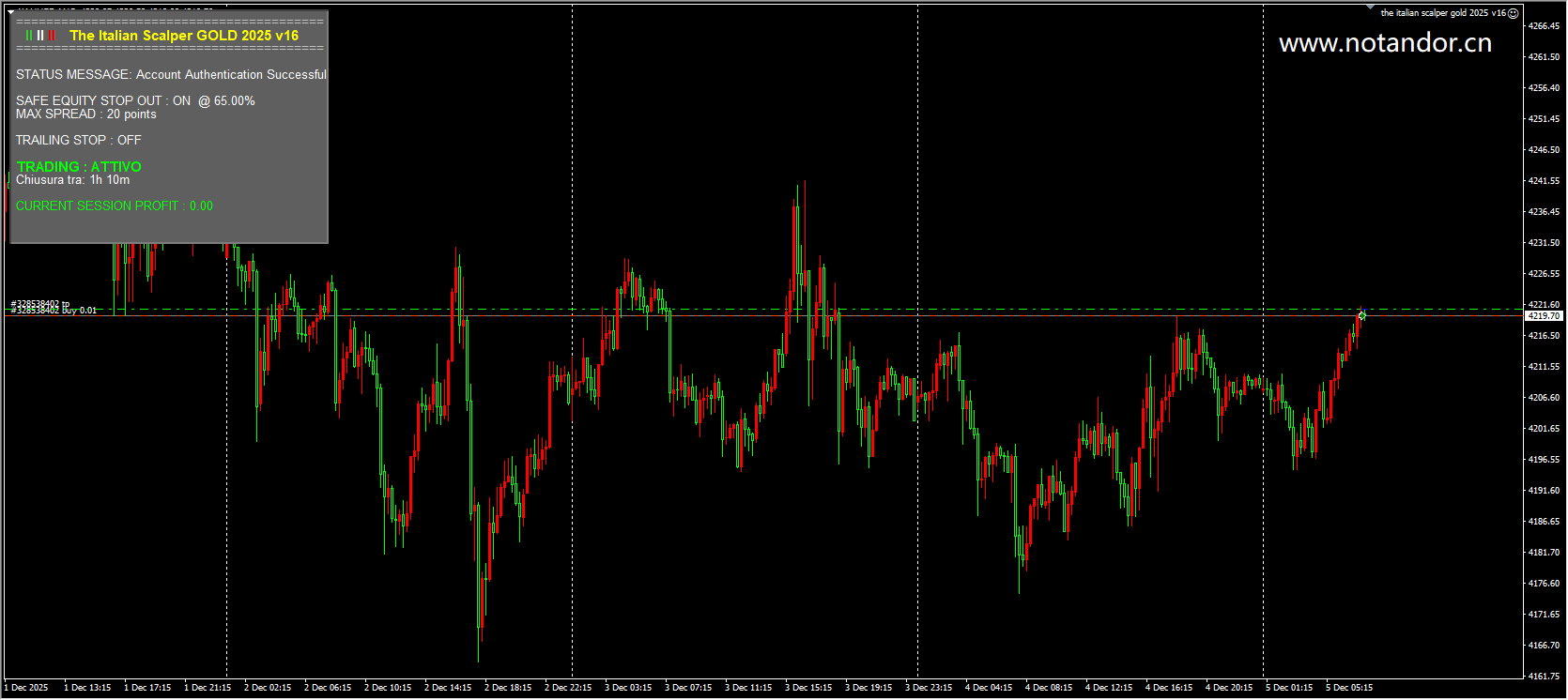This screenshot has width=1568, height=700.
Task: Click the SAFE EQUITY STOP OUT line
Action: tap(135, 100)
